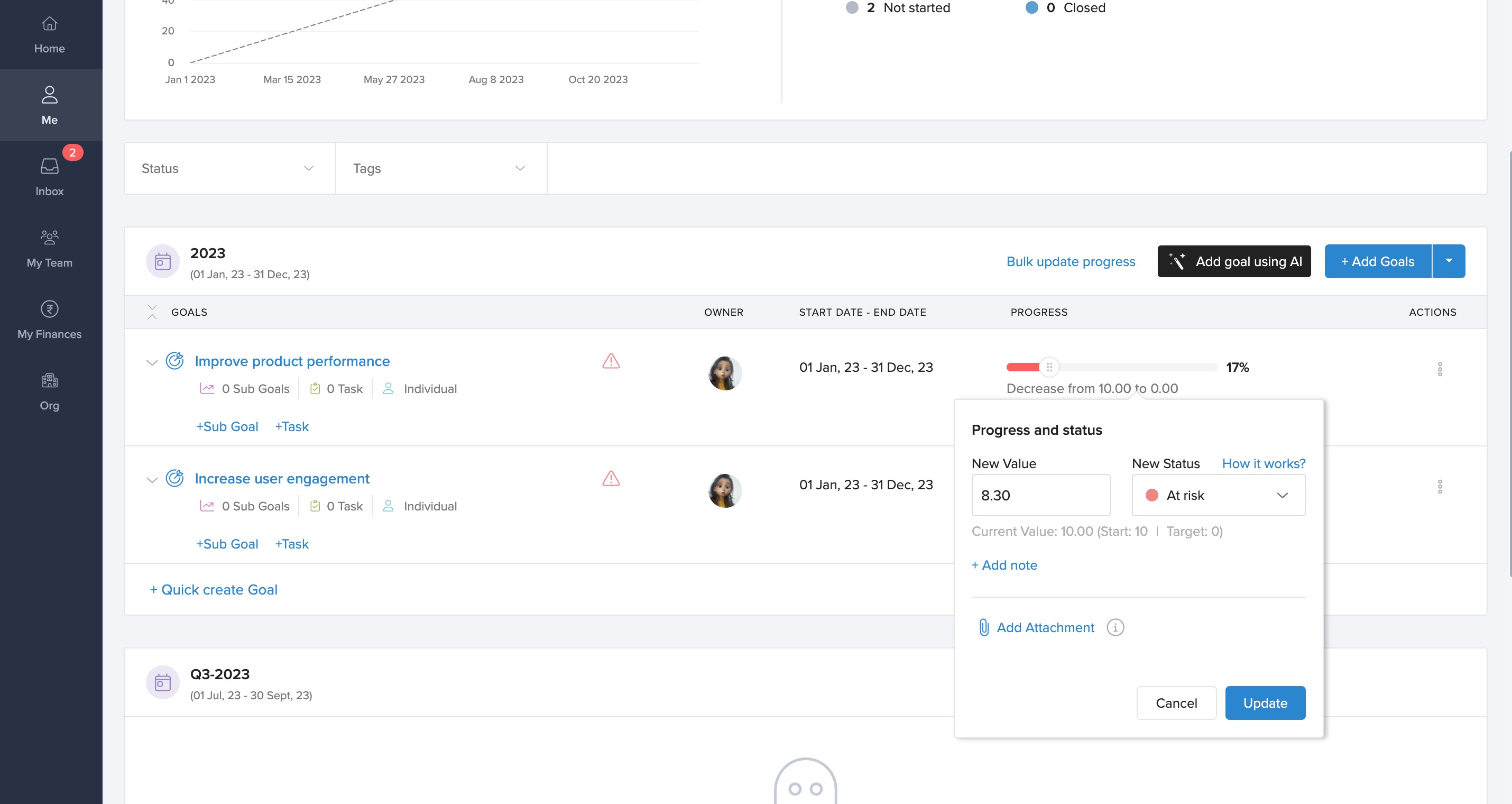Screen dimensions: 1512x804
Task: Open the Tags filter dropdown
Action: (441, 169)
